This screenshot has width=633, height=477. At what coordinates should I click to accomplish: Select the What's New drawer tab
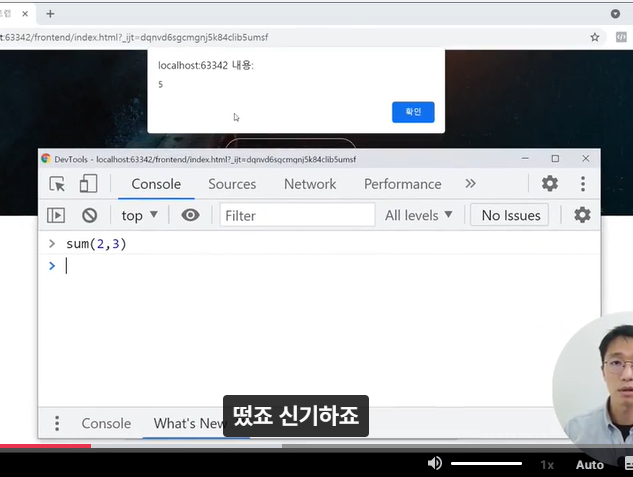pyautogui.click(x=188, y=423)
